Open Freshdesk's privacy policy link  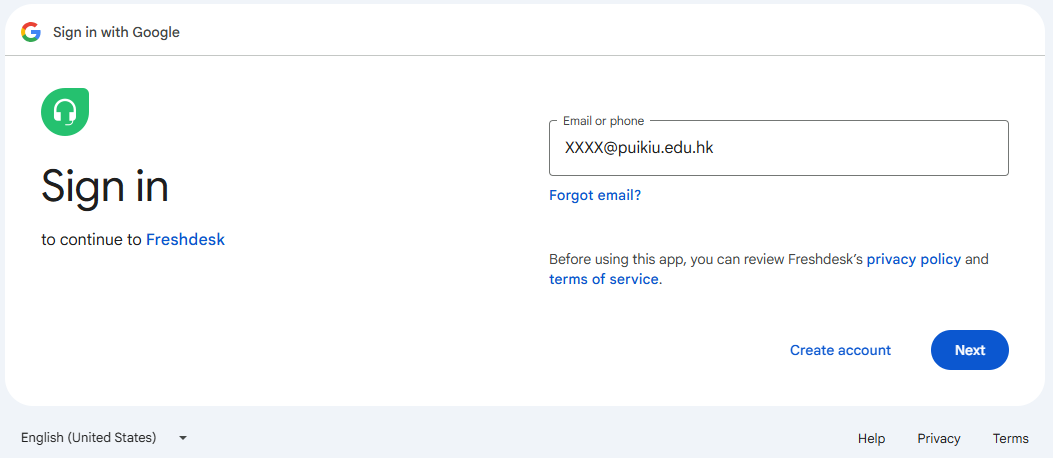[914, 259]
